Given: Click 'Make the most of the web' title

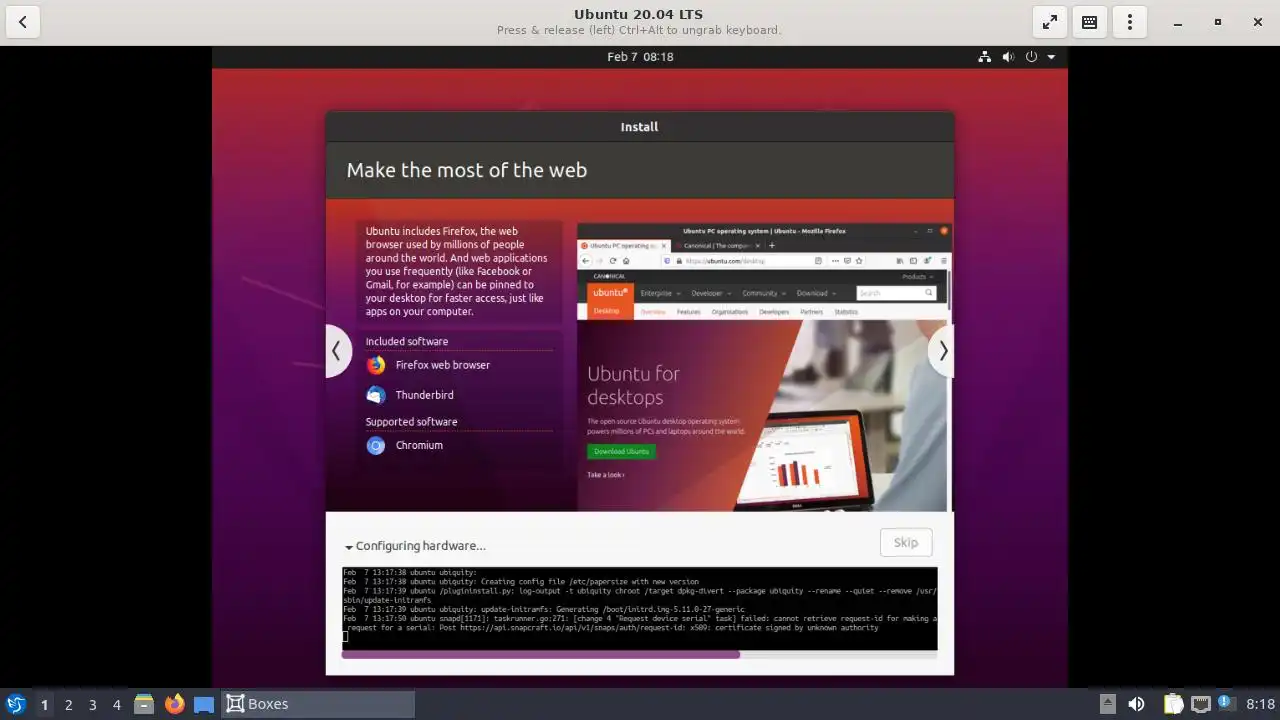Looking at the screenshot, I should pos(467,170).
